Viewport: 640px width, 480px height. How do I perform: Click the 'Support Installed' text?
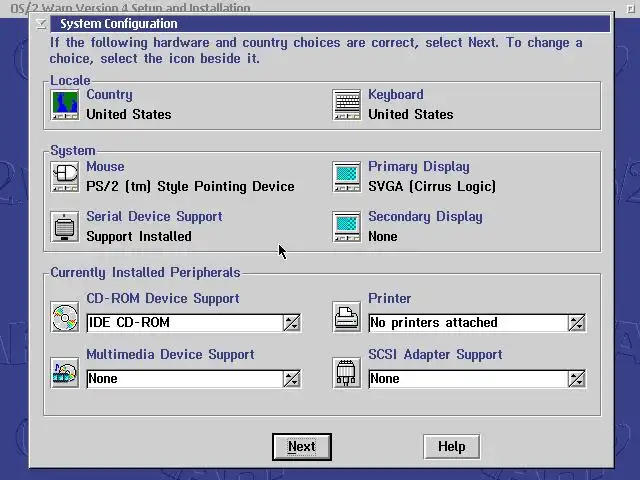(139, 236)
